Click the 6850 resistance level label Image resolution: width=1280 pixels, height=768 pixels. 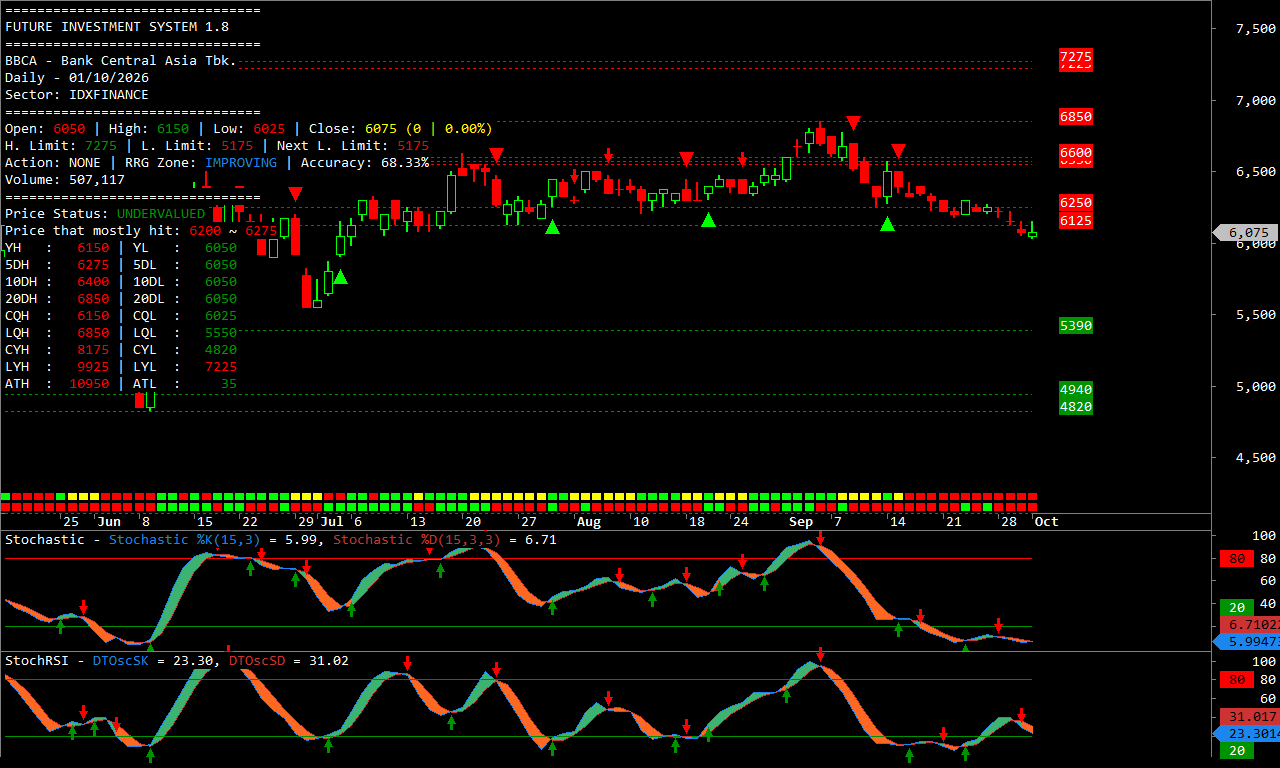(x=1076, y=117)
